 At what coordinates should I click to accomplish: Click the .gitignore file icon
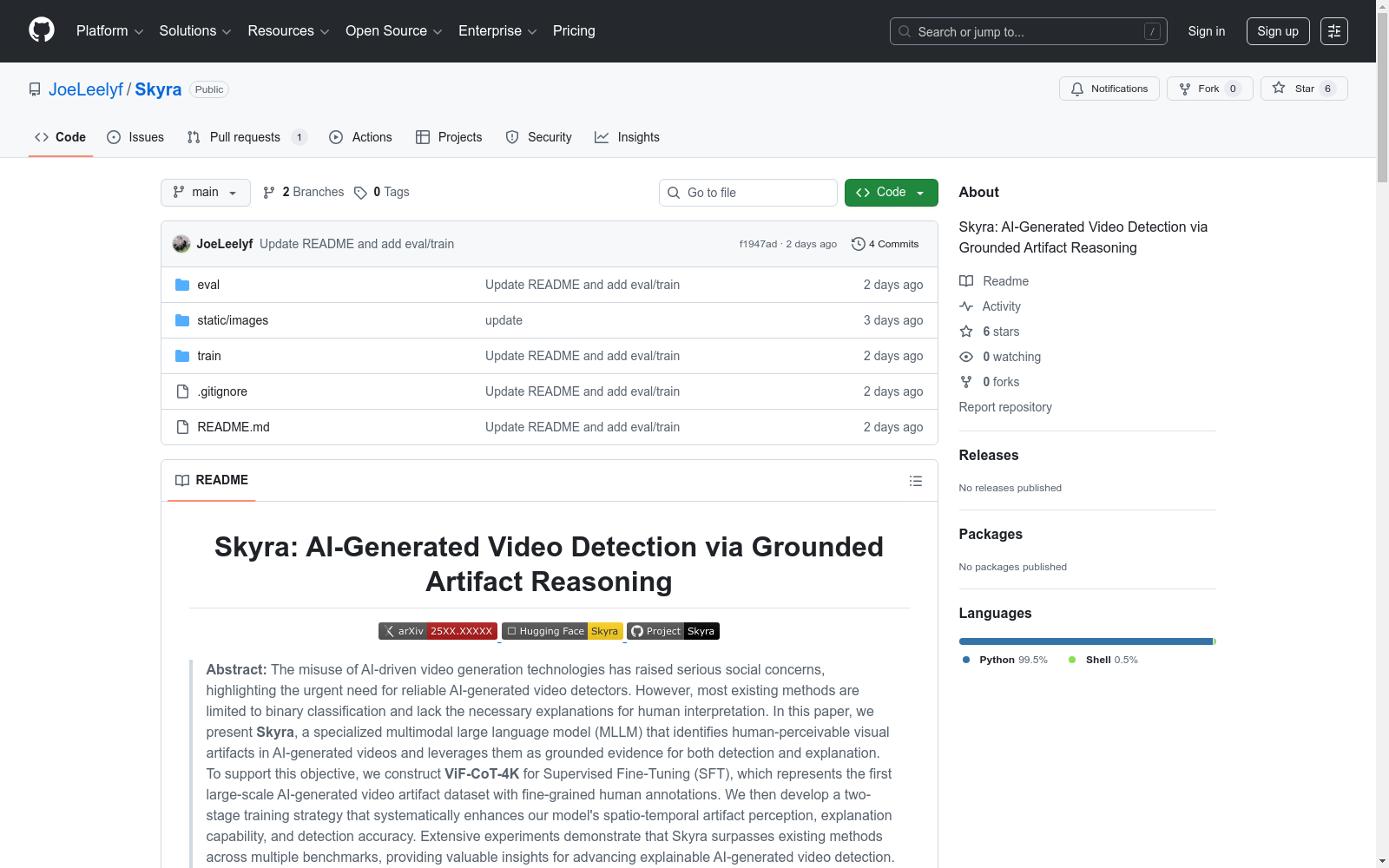point(182,391)
